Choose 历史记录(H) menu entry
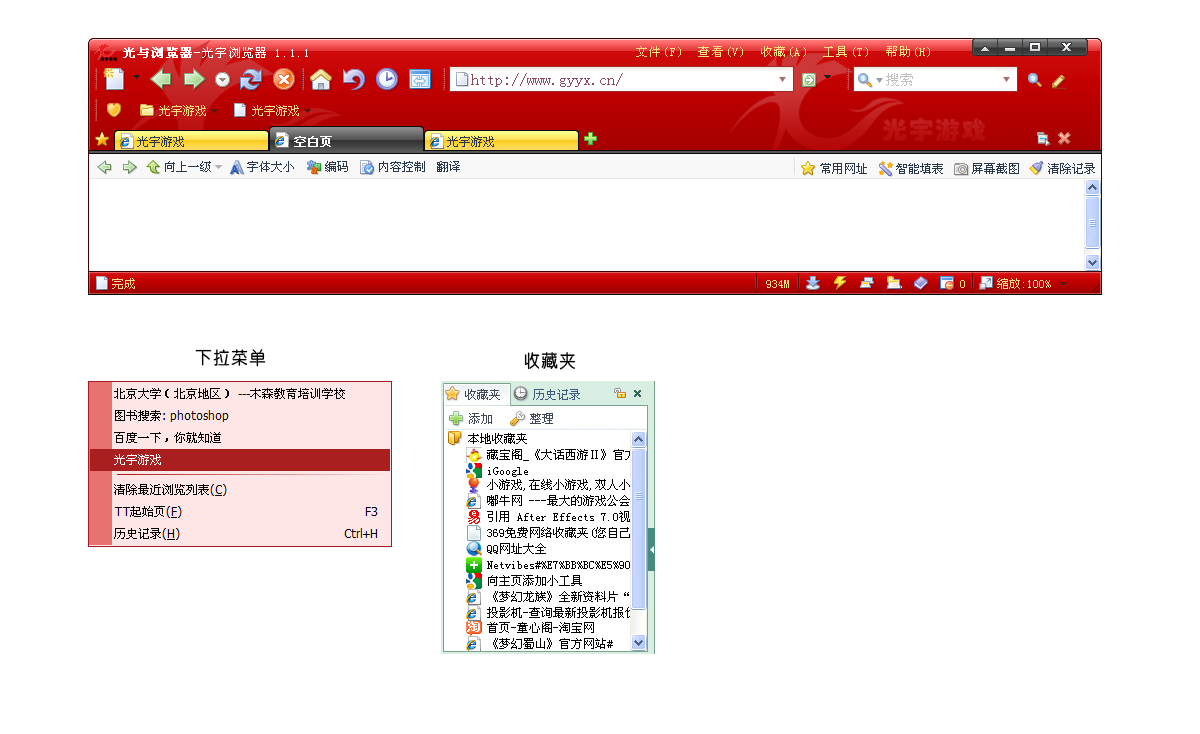Screen dimensions: 1200x734 click(240, 534)
